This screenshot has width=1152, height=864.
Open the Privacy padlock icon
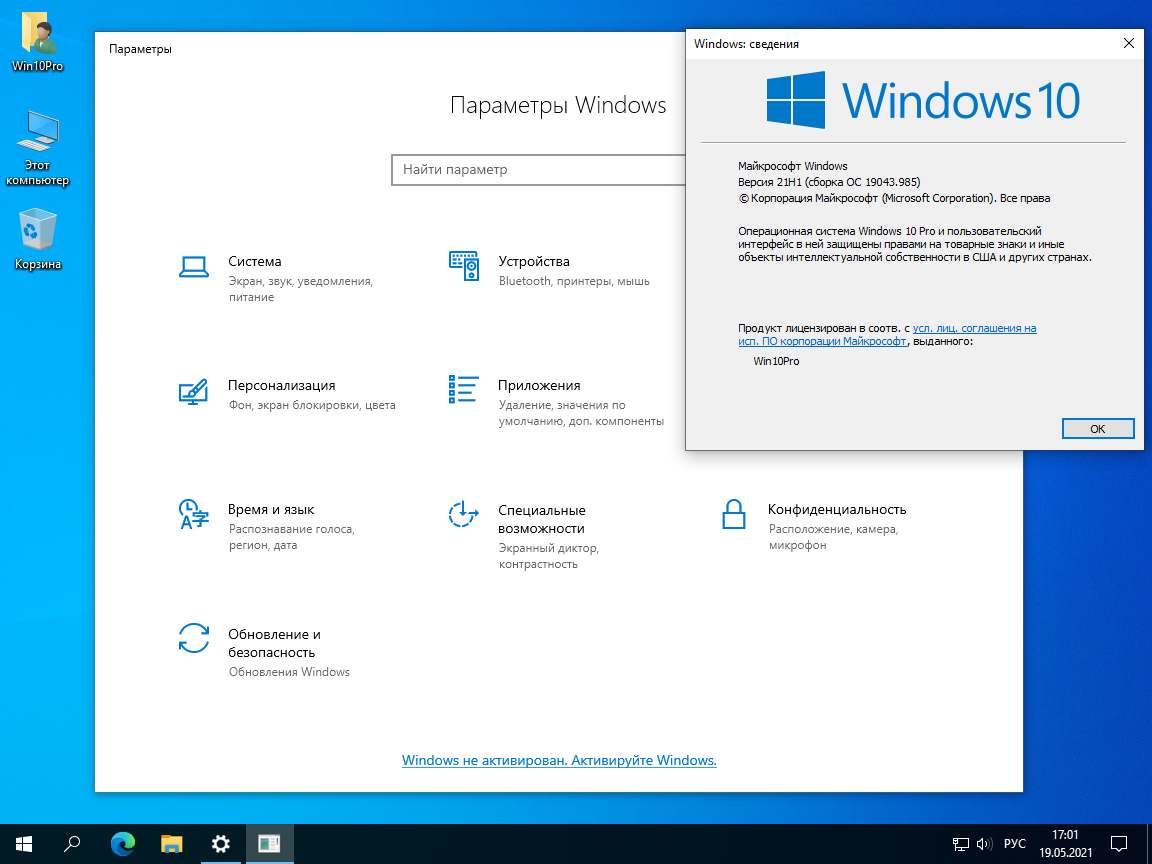point(734,514)
